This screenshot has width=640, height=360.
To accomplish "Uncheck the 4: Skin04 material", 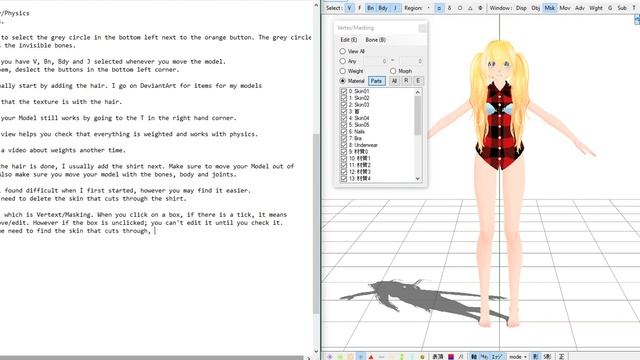I will [x=344, y=118].
